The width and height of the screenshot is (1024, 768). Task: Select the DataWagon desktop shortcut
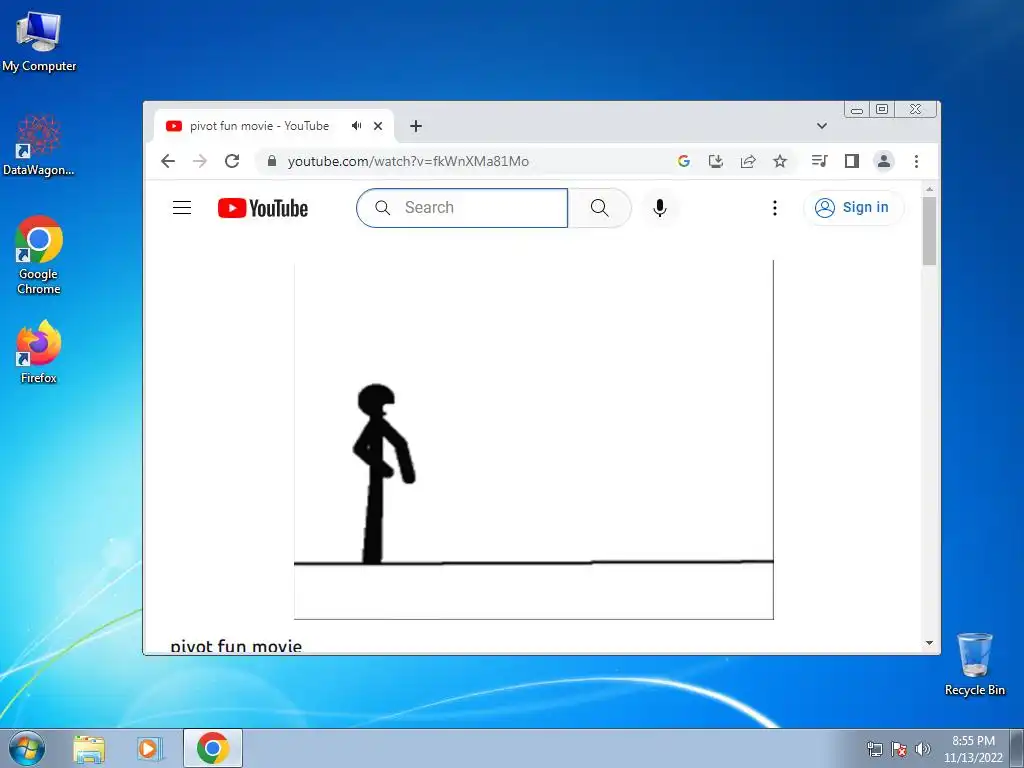pos(39,145)
